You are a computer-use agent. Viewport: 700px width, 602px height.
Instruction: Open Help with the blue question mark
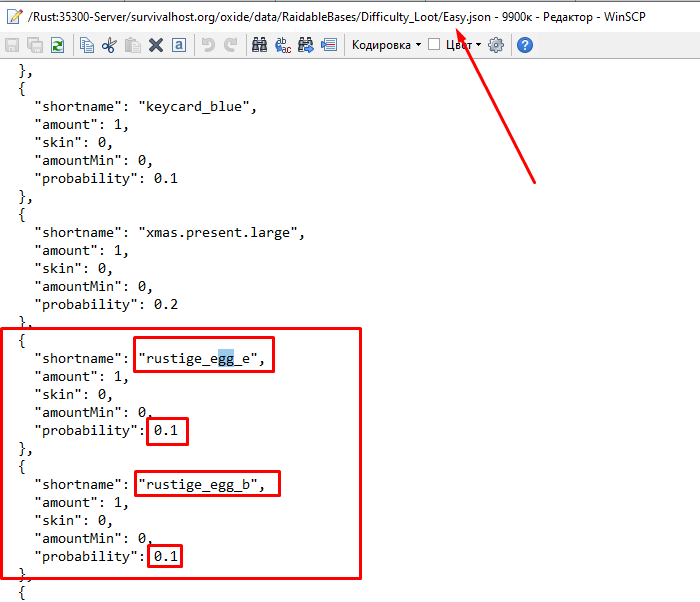[x=524, y=45]
